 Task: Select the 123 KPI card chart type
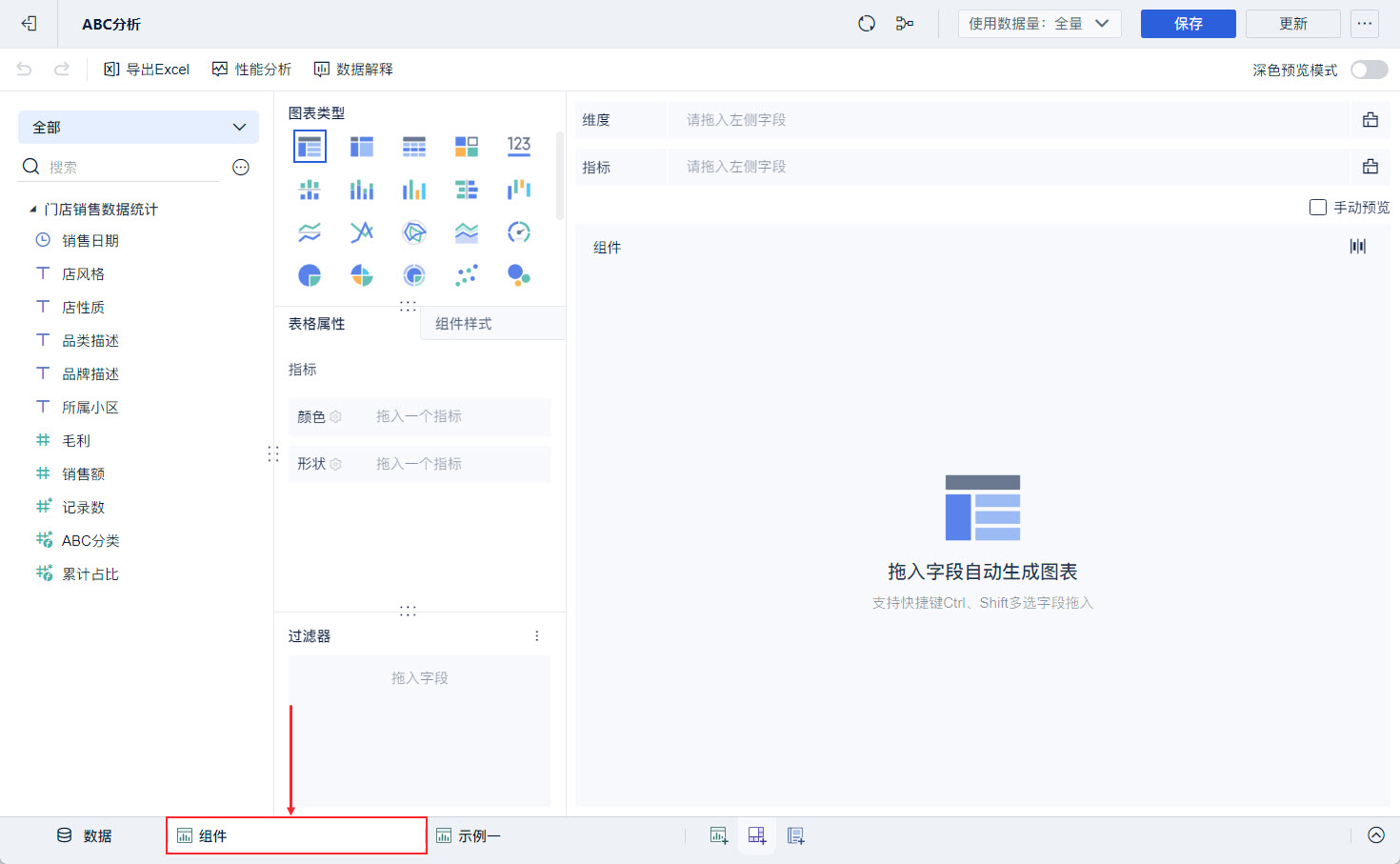click(519, 147)
